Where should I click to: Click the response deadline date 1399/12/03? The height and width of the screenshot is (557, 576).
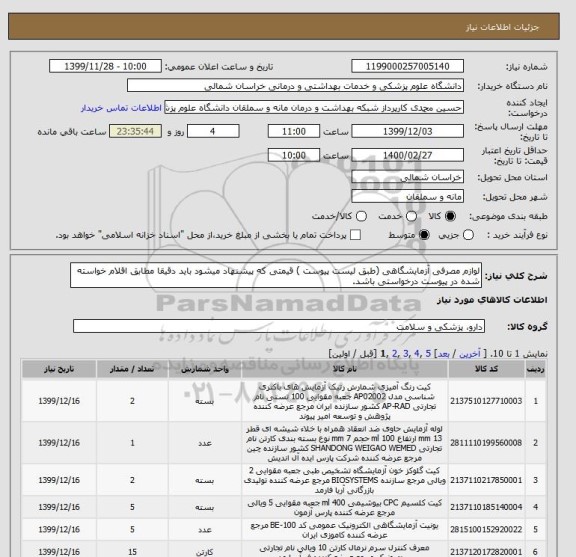point(407,131)
